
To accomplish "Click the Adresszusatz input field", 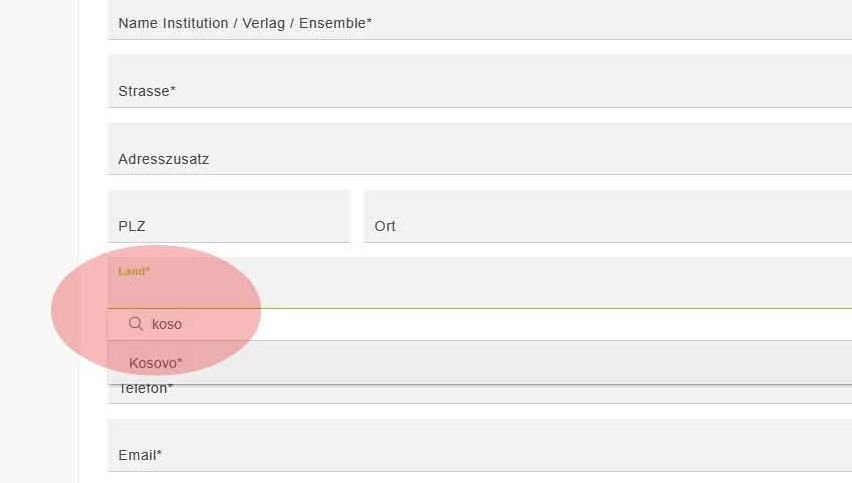I will [480, 149].
